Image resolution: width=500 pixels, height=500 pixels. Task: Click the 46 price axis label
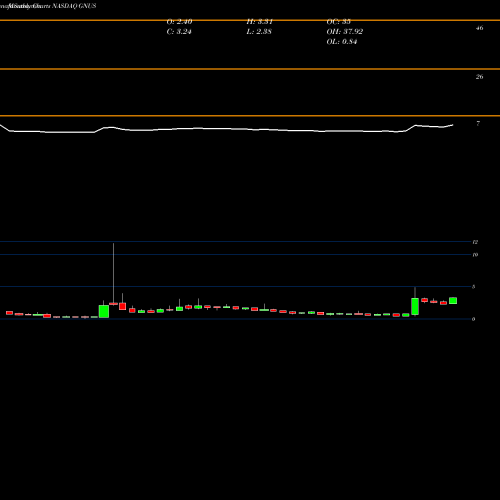[479, 28]
